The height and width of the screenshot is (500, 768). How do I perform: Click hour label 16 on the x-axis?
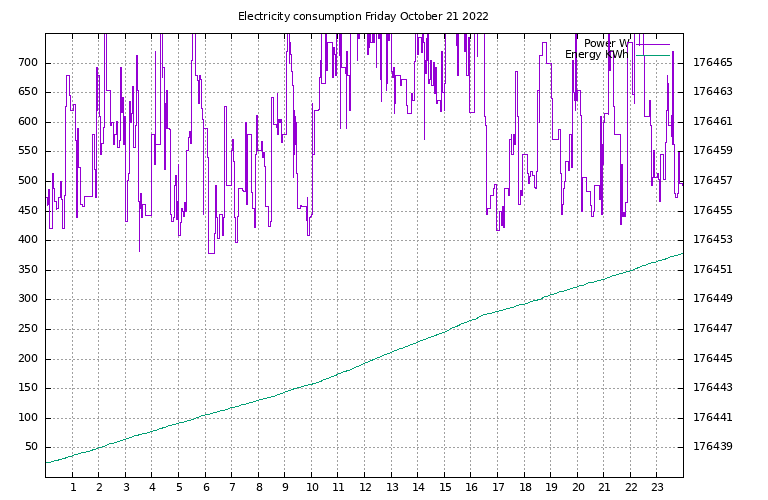471,487
